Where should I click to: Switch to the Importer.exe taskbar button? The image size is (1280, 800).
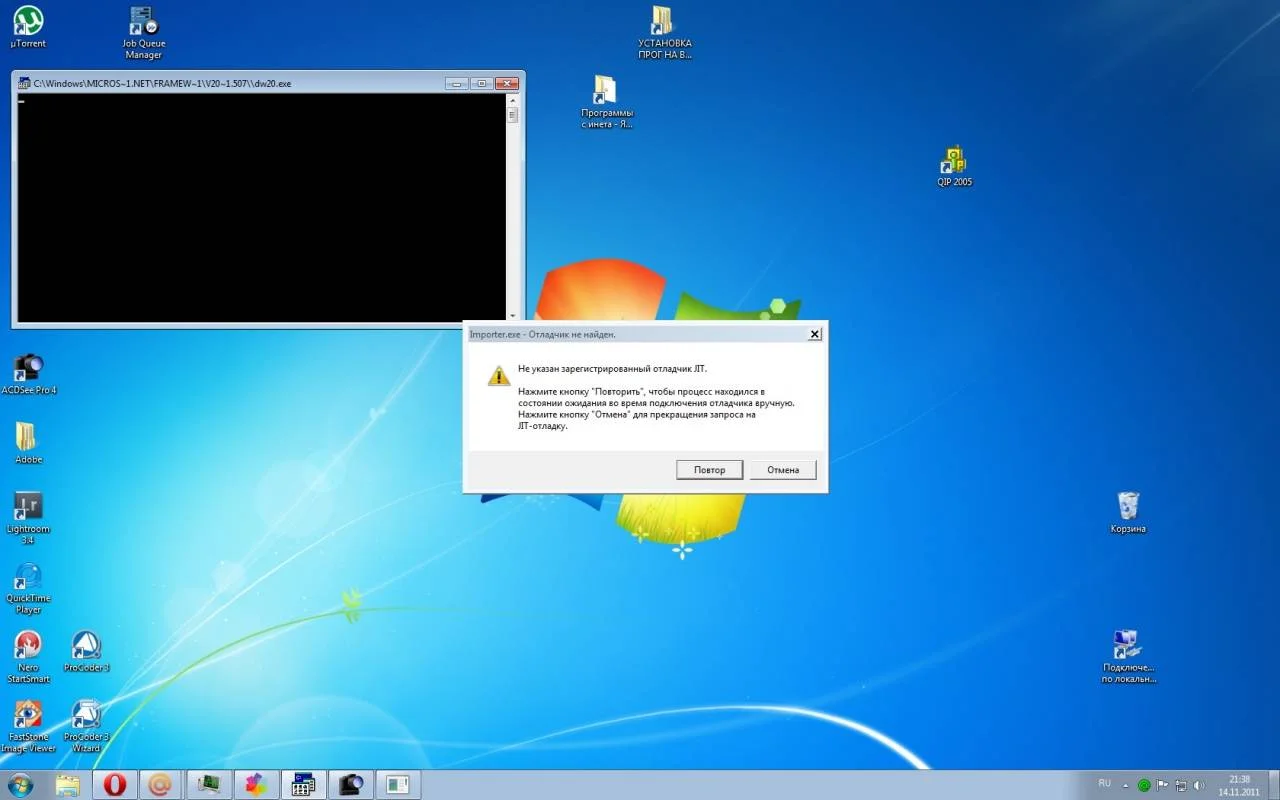[397, 785]
